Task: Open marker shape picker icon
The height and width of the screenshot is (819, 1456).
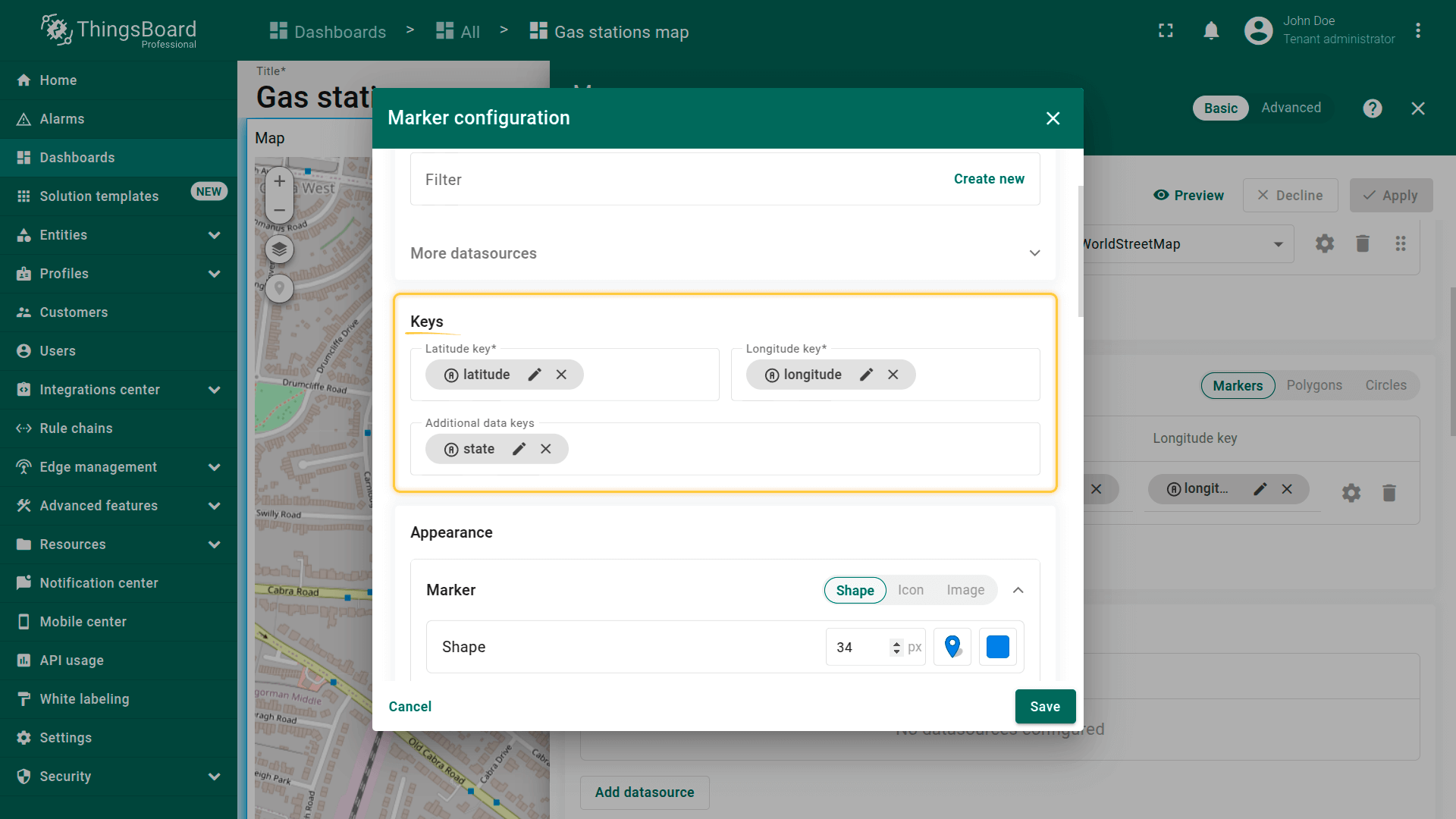Action: [x=952, y=647]
